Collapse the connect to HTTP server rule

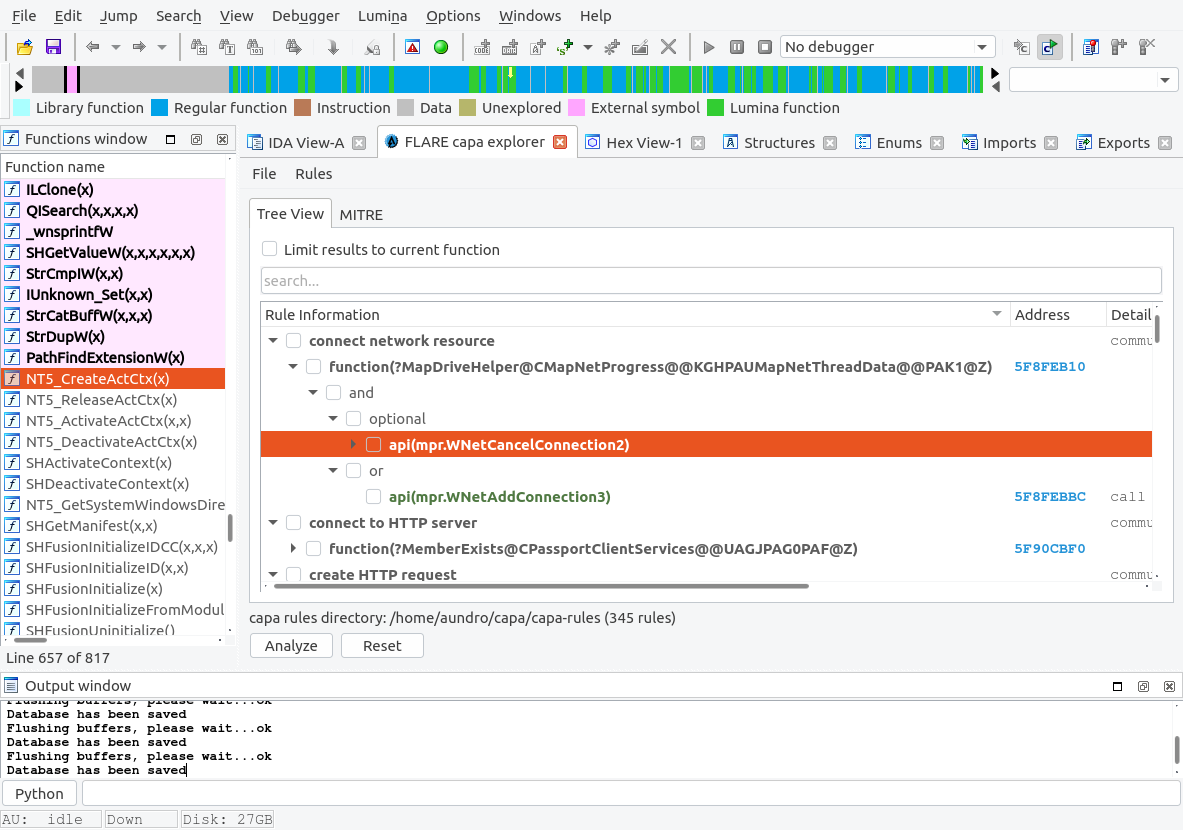point(273,523)
